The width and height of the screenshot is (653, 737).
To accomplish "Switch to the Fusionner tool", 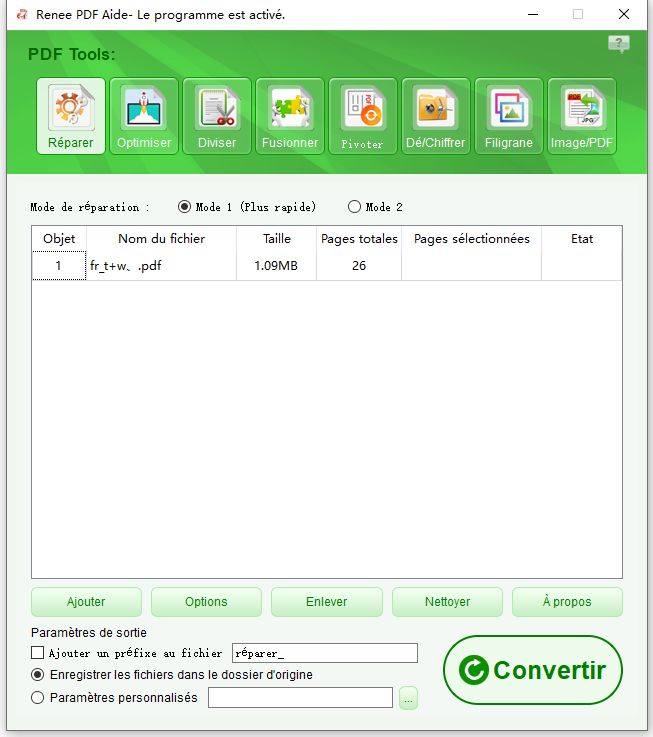I will (290, 116).
